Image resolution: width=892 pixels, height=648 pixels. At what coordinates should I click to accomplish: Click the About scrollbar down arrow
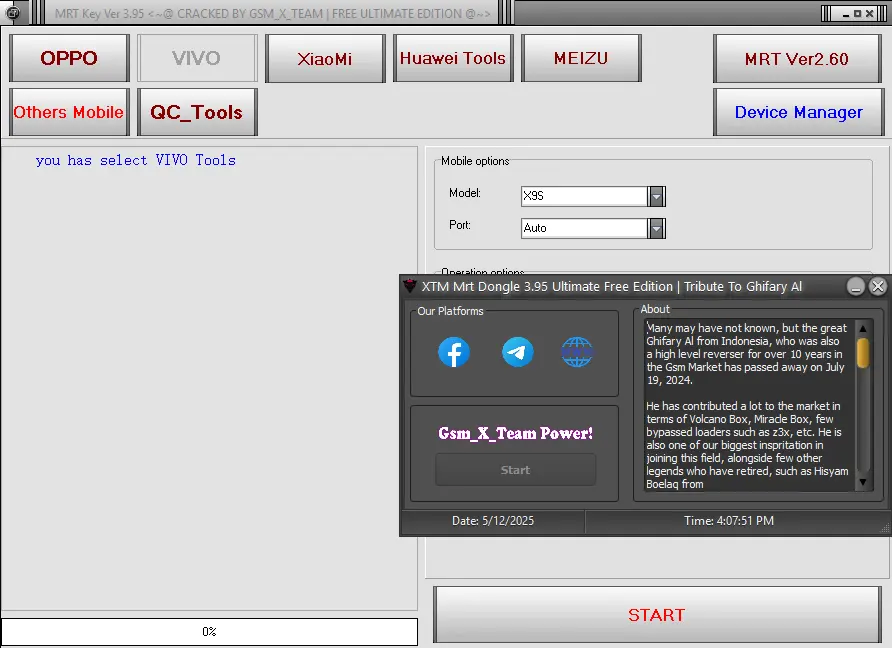pos(863,482)
